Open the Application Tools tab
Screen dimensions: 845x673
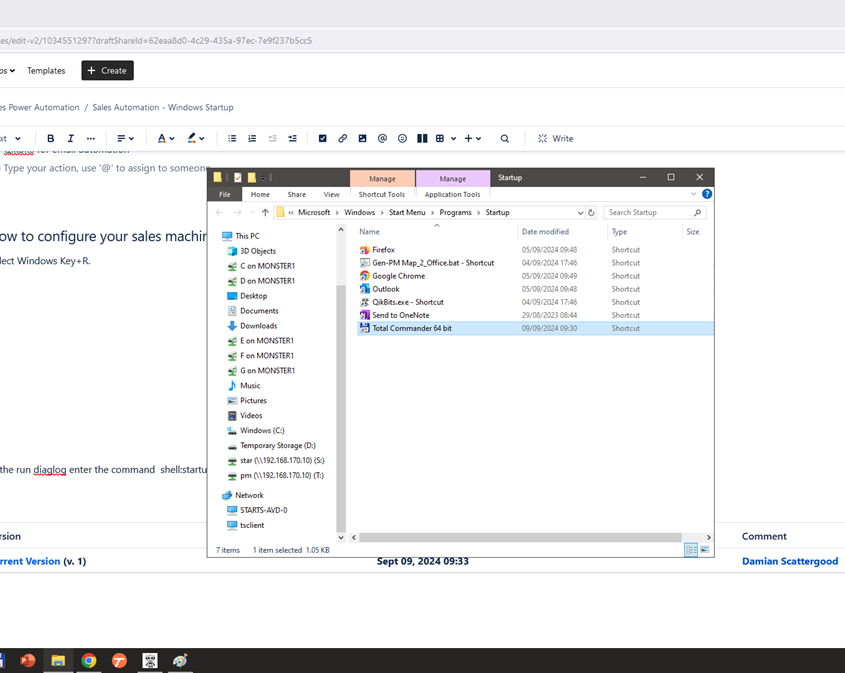click(x=452, y=195)
